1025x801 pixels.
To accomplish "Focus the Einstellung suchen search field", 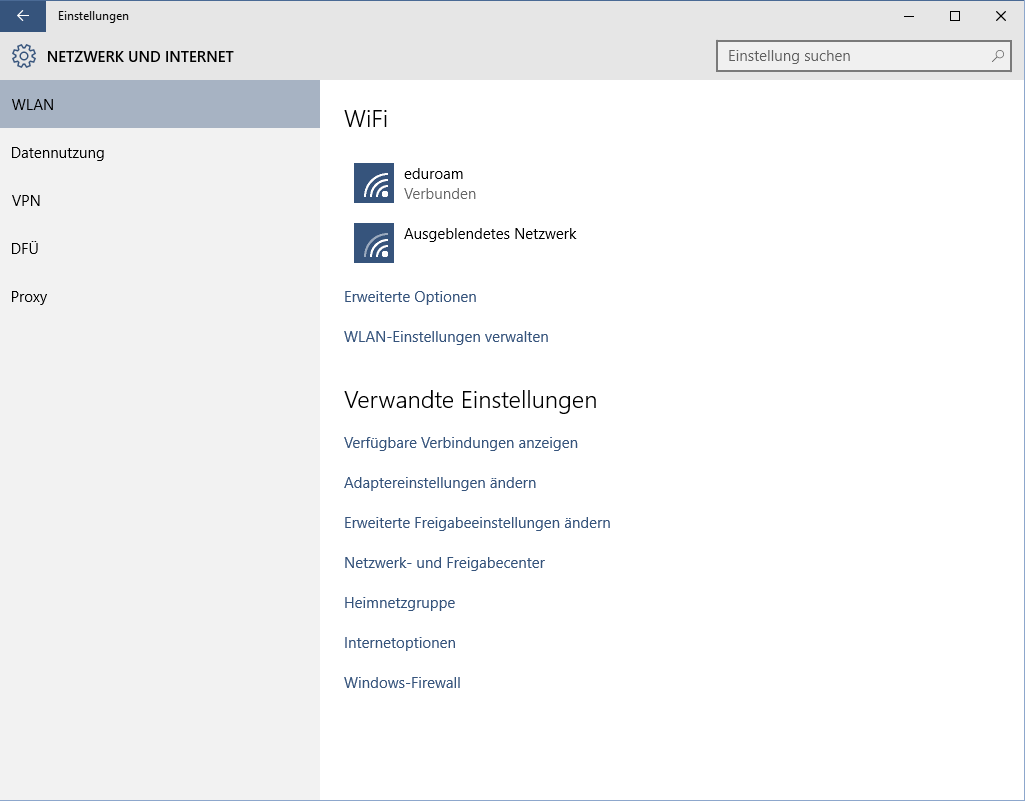I will pos(864,56).
